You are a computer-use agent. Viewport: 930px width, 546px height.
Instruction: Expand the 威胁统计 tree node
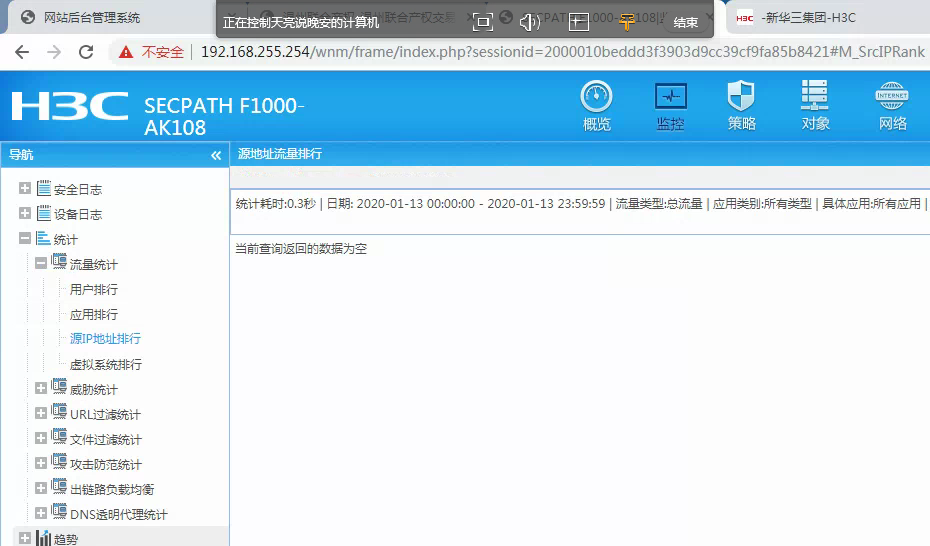point(40,388)
